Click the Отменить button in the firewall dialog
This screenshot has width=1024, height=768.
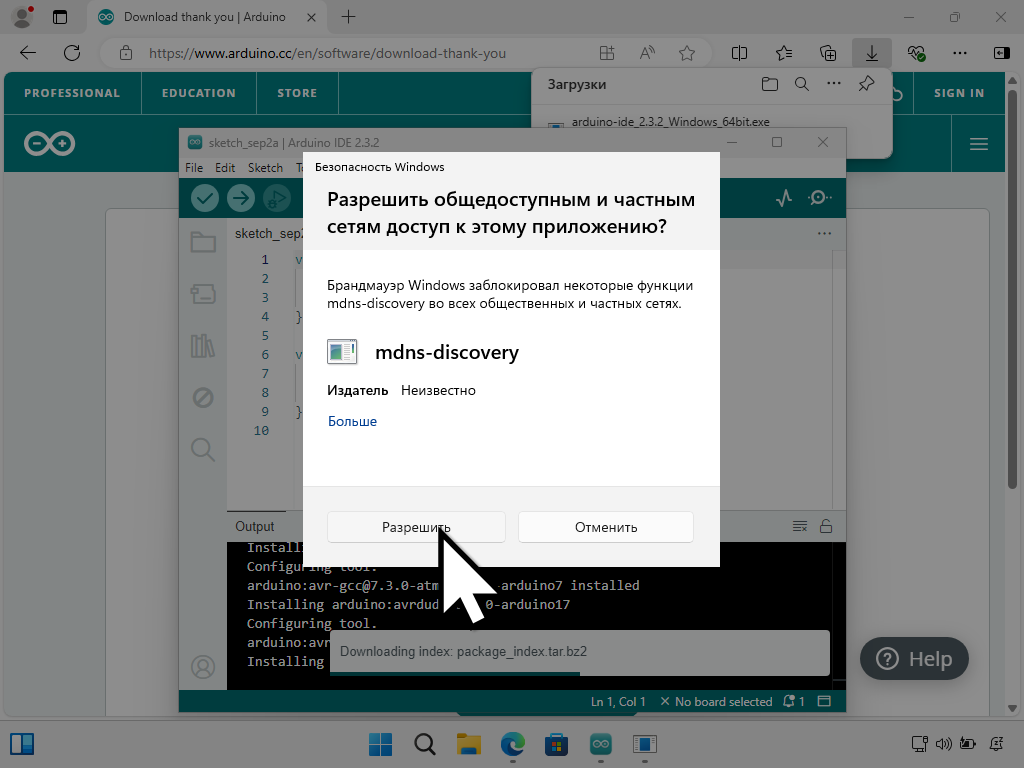point(606,527)
